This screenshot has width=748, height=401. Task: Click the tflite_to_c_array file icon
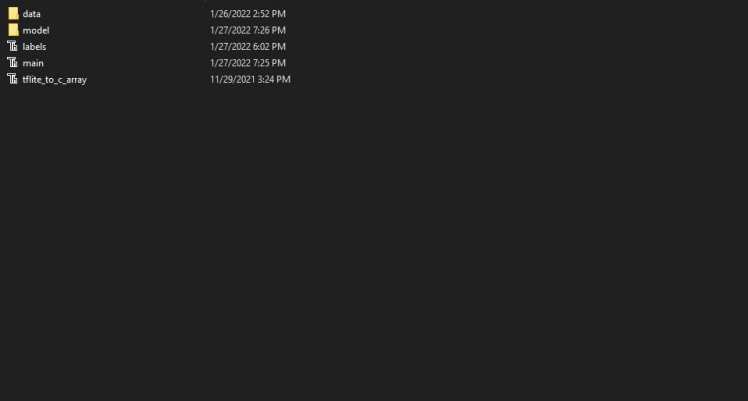[13, 79]
